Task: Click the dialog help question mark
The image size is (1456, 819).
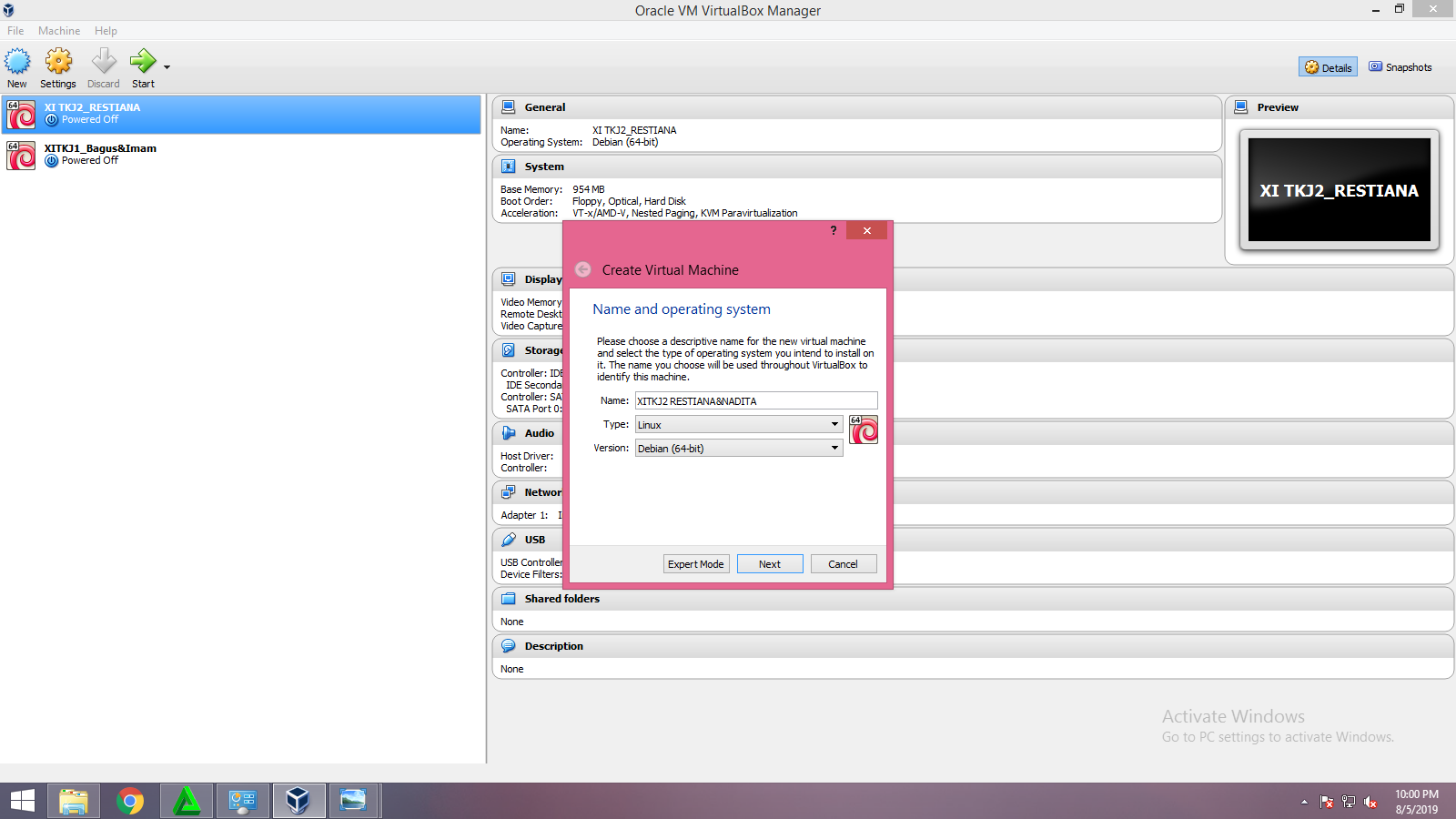Action: tap(834, 230)
